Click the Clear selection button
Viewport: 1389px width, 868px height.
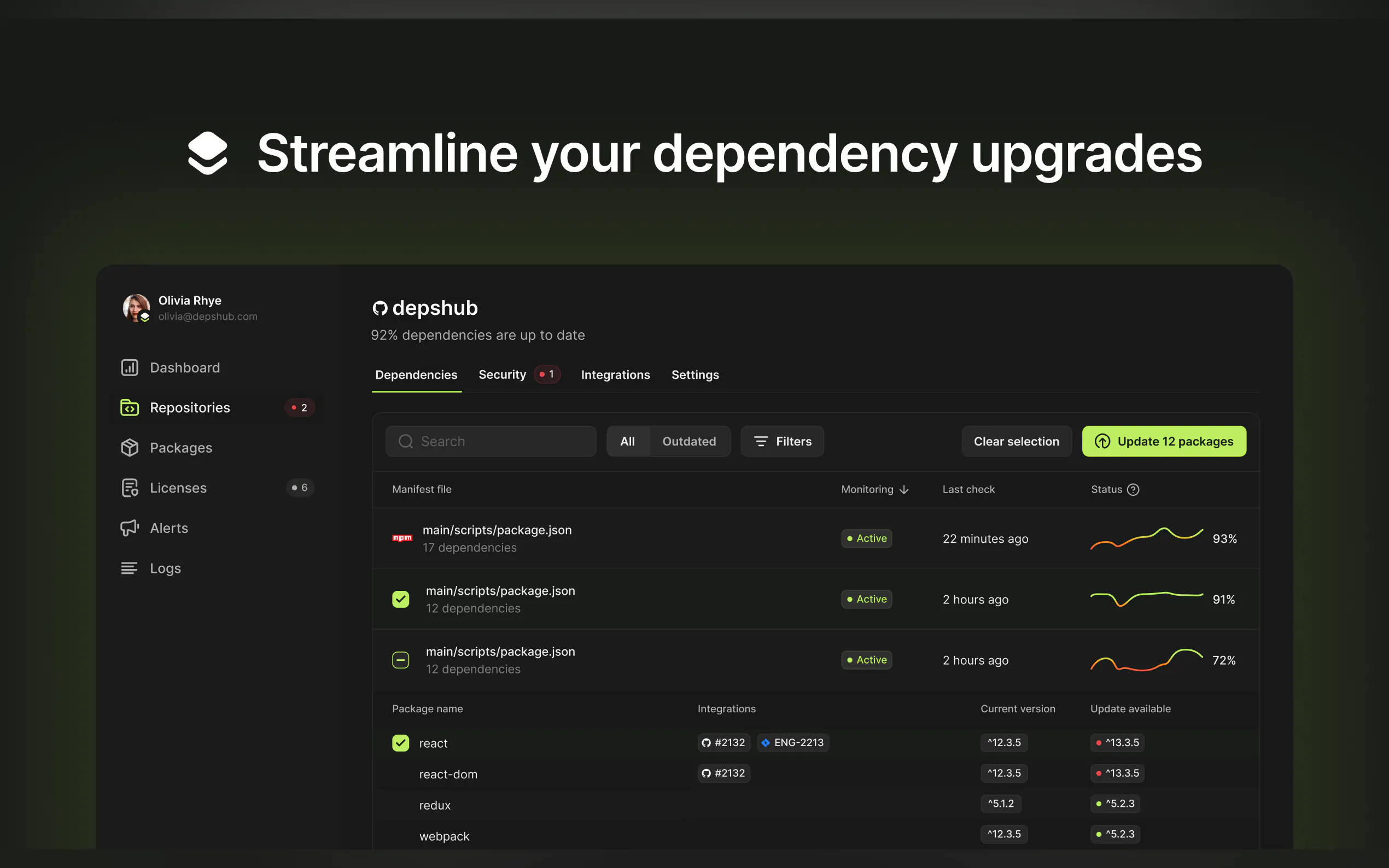[x=1016, y=442]
